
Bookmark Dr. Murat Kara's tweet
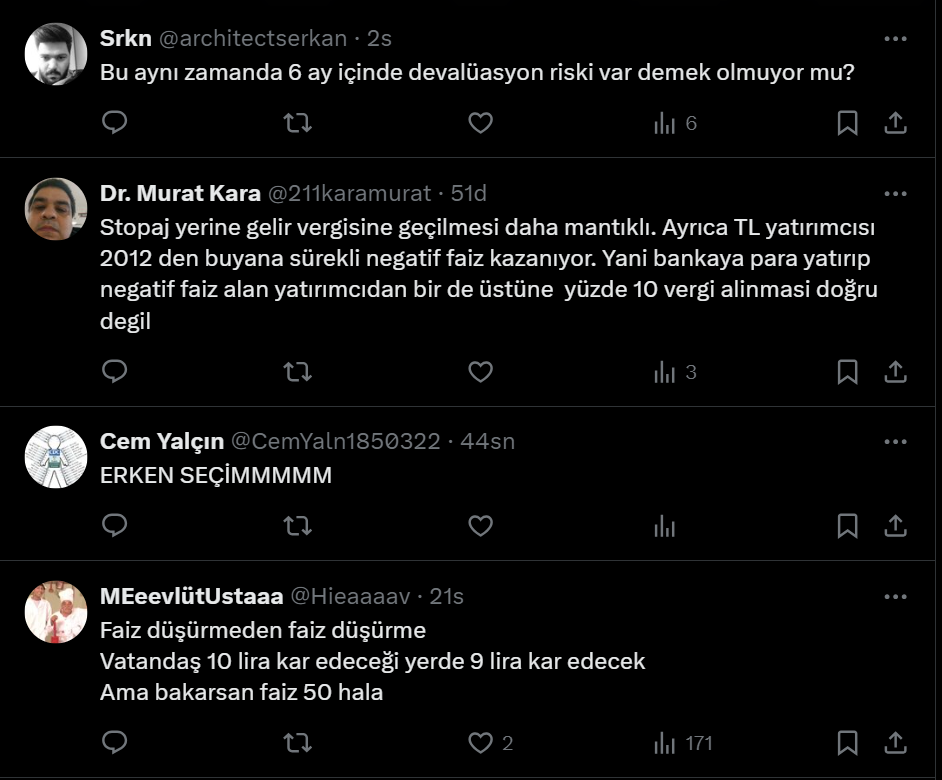click(847, 372)
